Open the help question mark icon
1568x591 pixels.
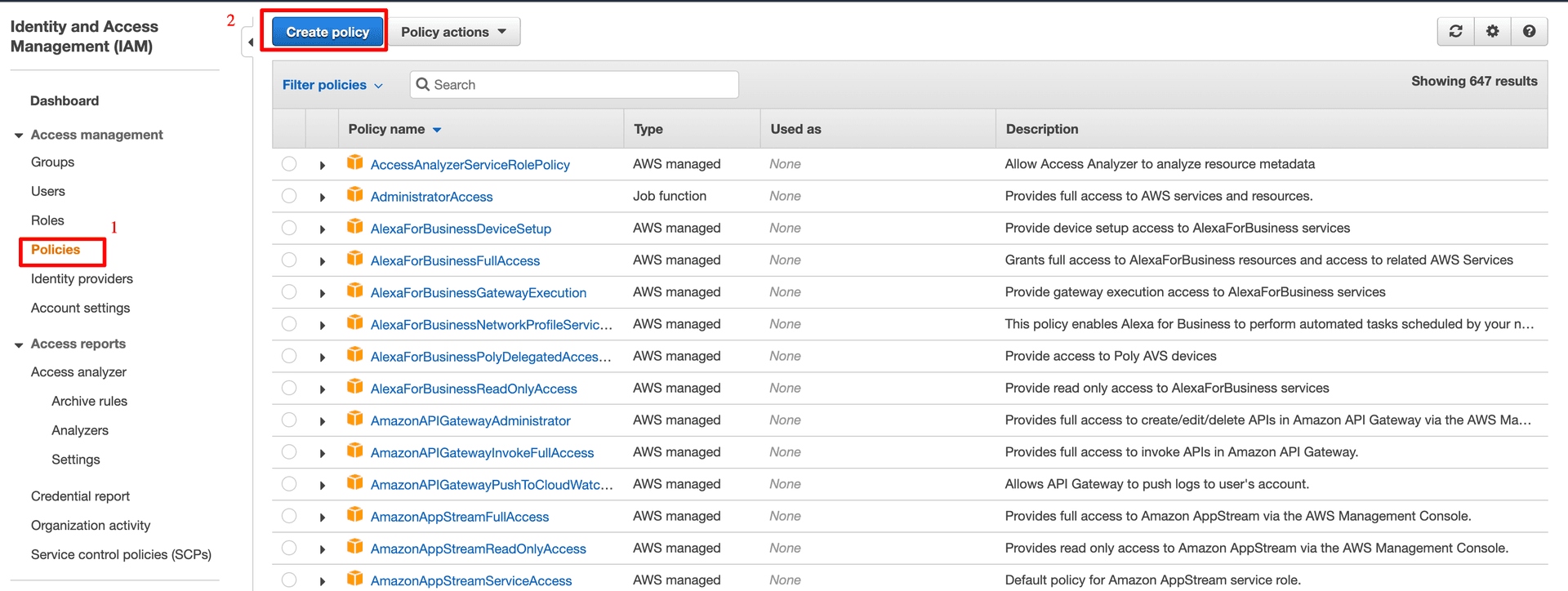click(1529, 31)
